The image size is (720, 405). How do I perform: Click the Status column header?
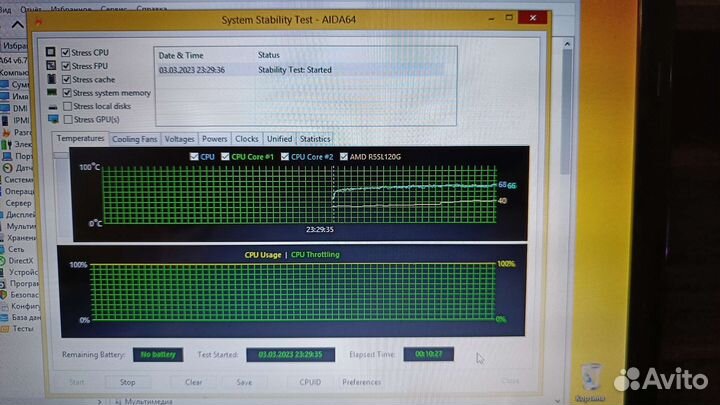pos(269,55)
